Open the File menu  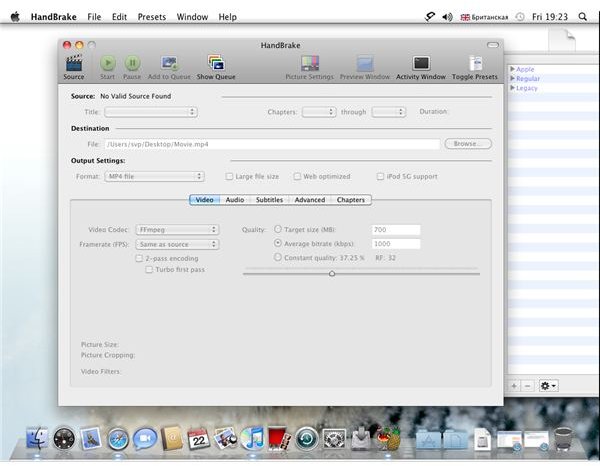pyautogui.click(x=94, y=17)
